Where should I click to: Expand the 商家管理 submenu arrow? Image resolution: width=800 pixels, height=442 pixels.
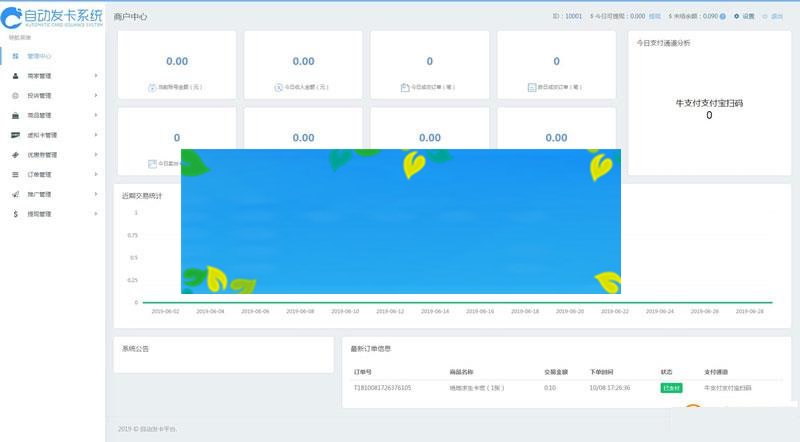[x=96, y=76]
